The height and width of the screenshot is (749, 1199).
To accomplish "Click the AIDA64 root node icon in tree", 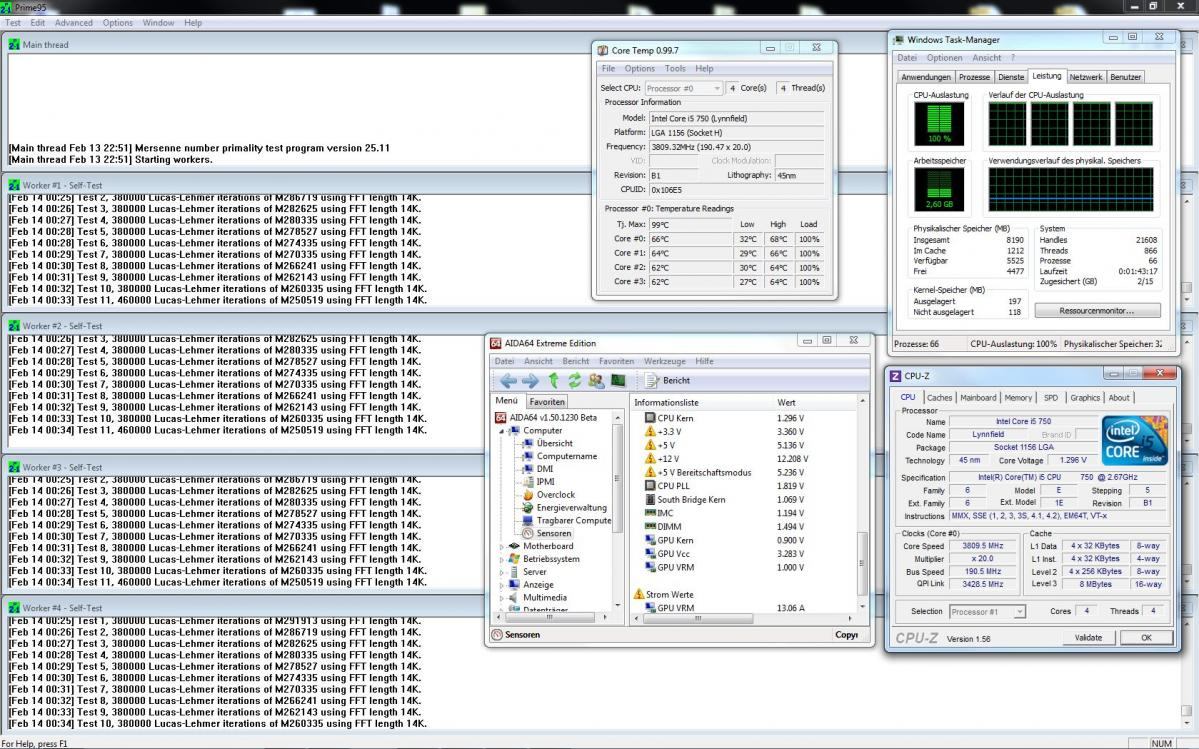I will [501, 417].
